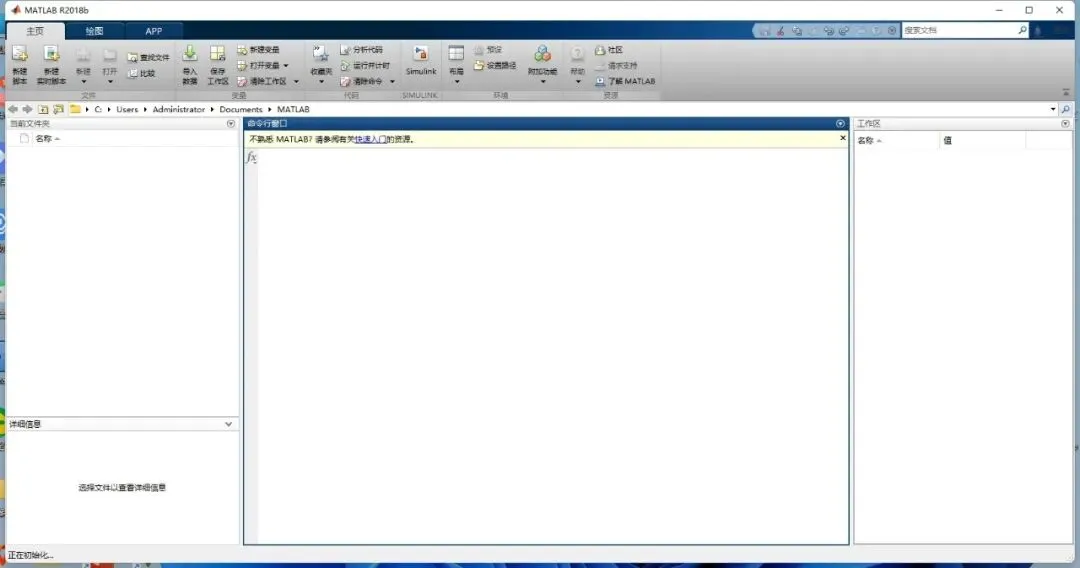This screenshot has width=1080, height=568.
Task: Click 社区 (Community) link
Action: (x=609, y=50)
